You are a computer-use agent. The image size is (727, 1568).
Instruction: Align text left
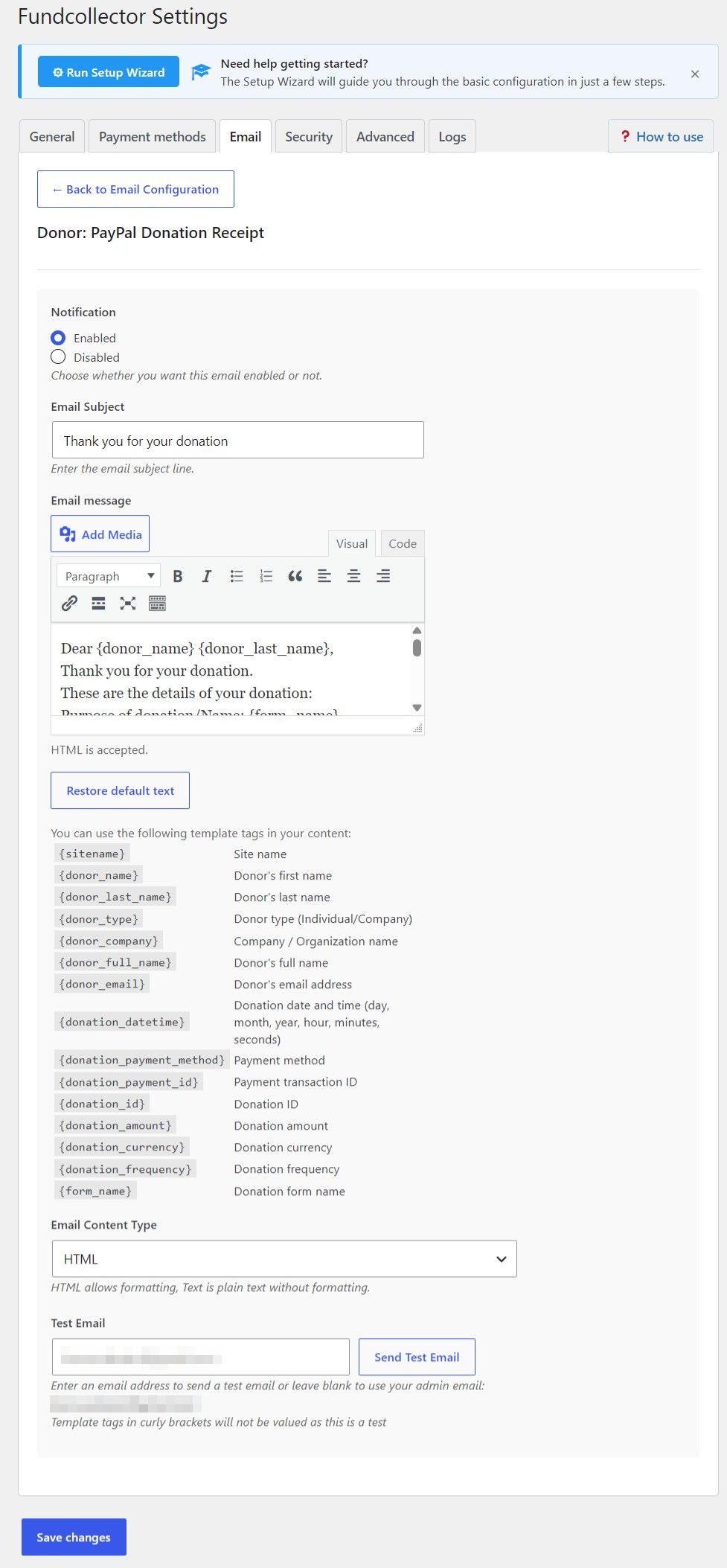click(324, 576)
